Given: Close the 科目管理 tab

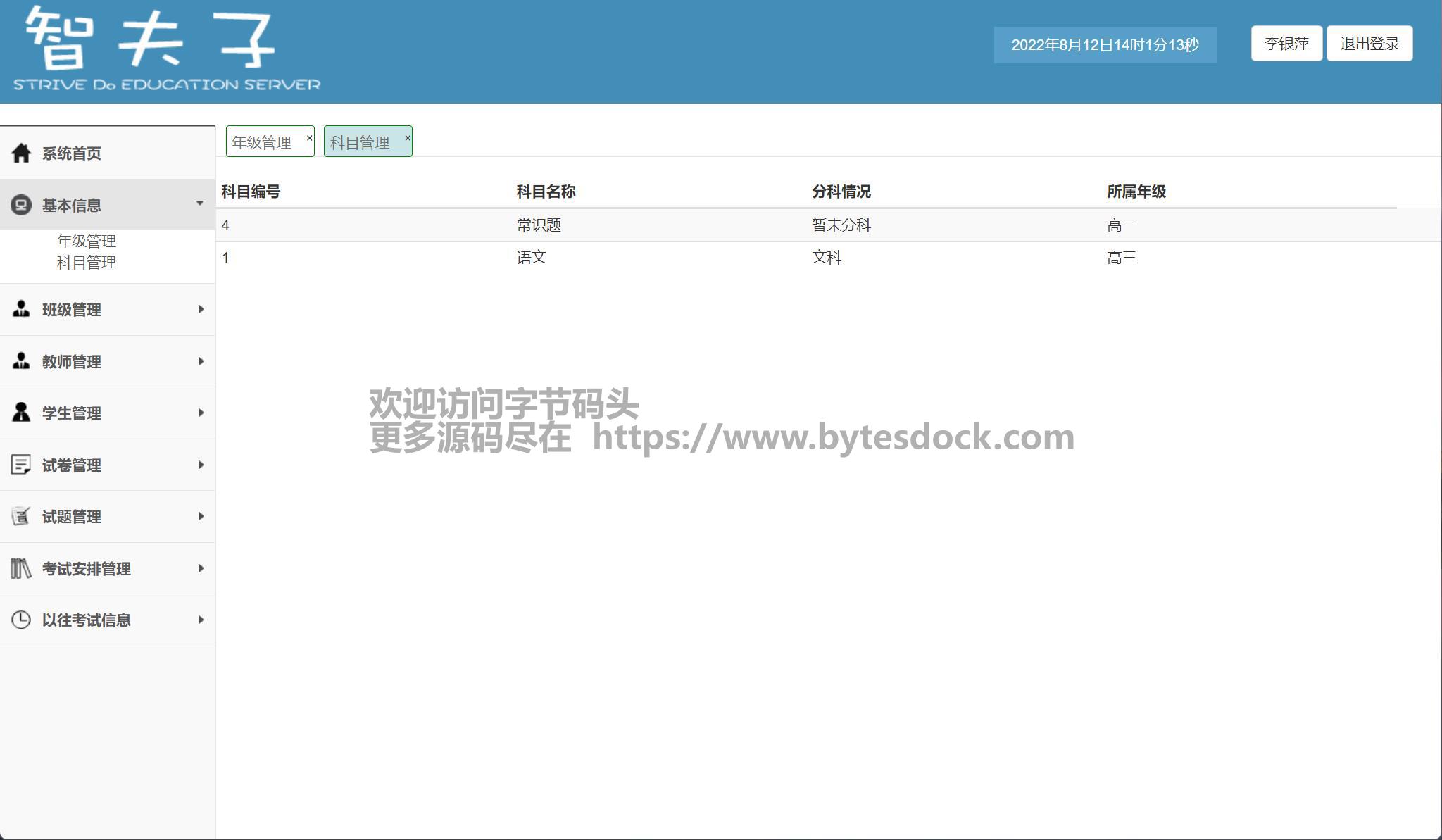Looking at the screenshot, I should point(407,138).
